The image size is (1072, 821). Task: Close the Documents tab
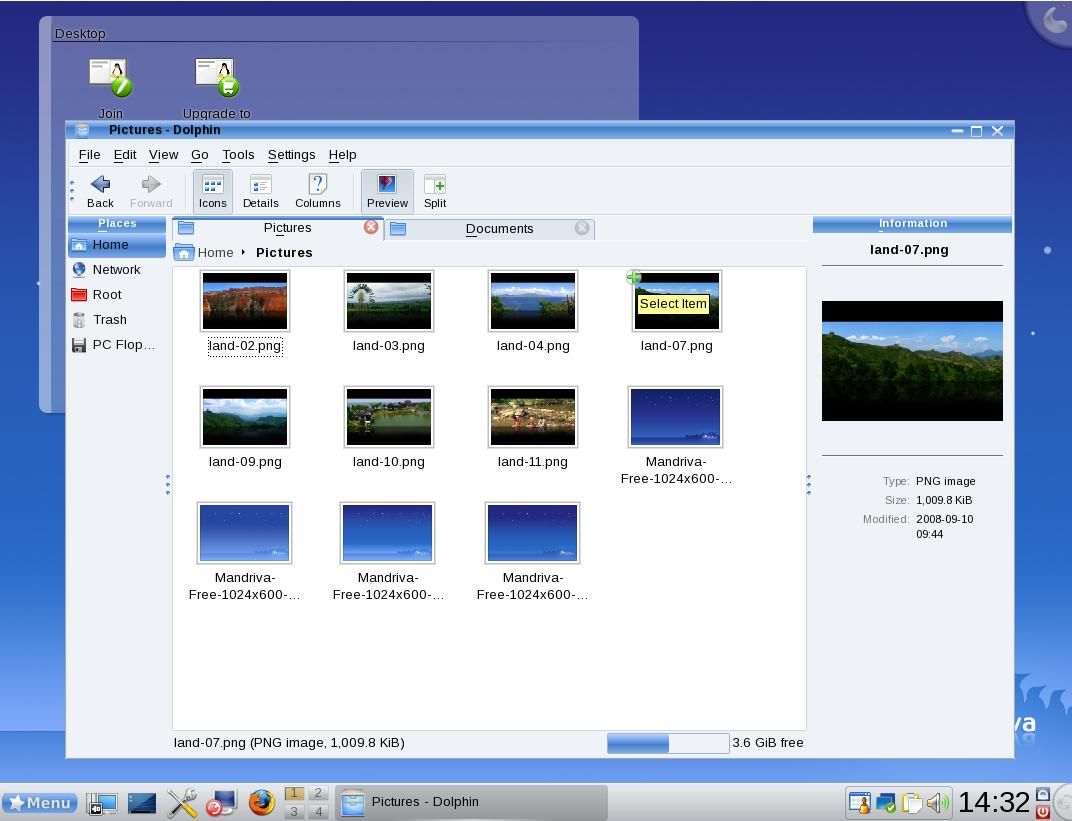pos(582,228)
